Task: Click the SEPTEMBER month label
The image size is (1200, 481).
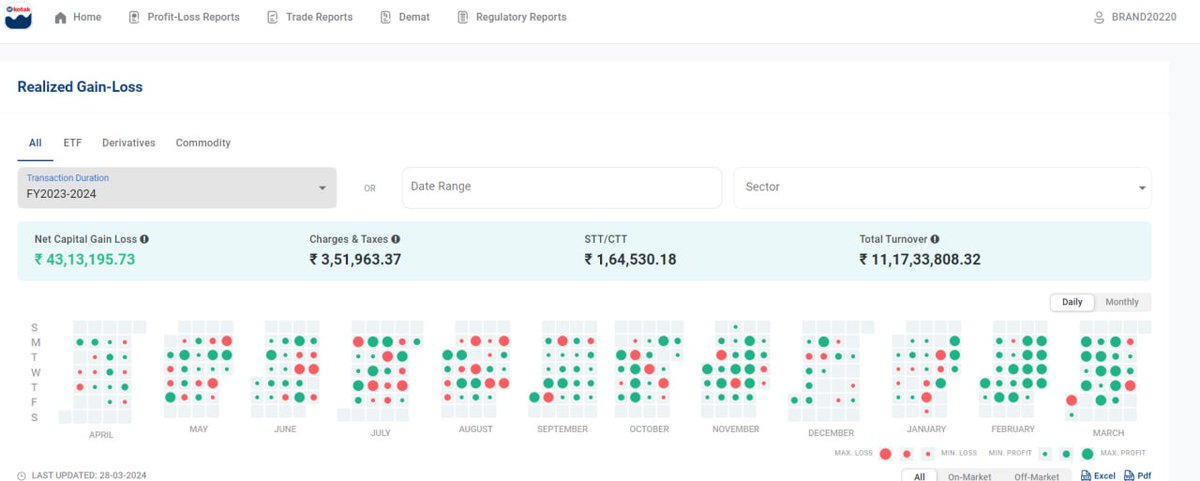Action: pos(563,428)
